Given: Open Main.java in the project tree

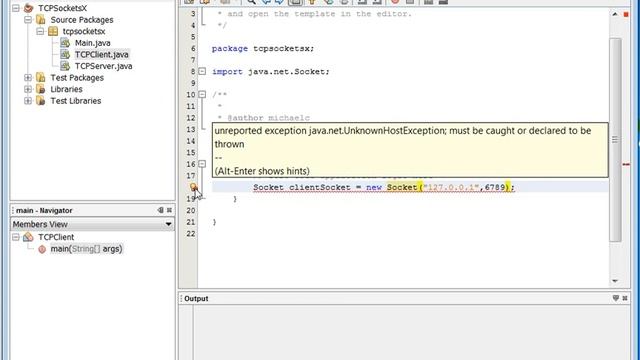Looking at the screenshot, I should (93, 43).
